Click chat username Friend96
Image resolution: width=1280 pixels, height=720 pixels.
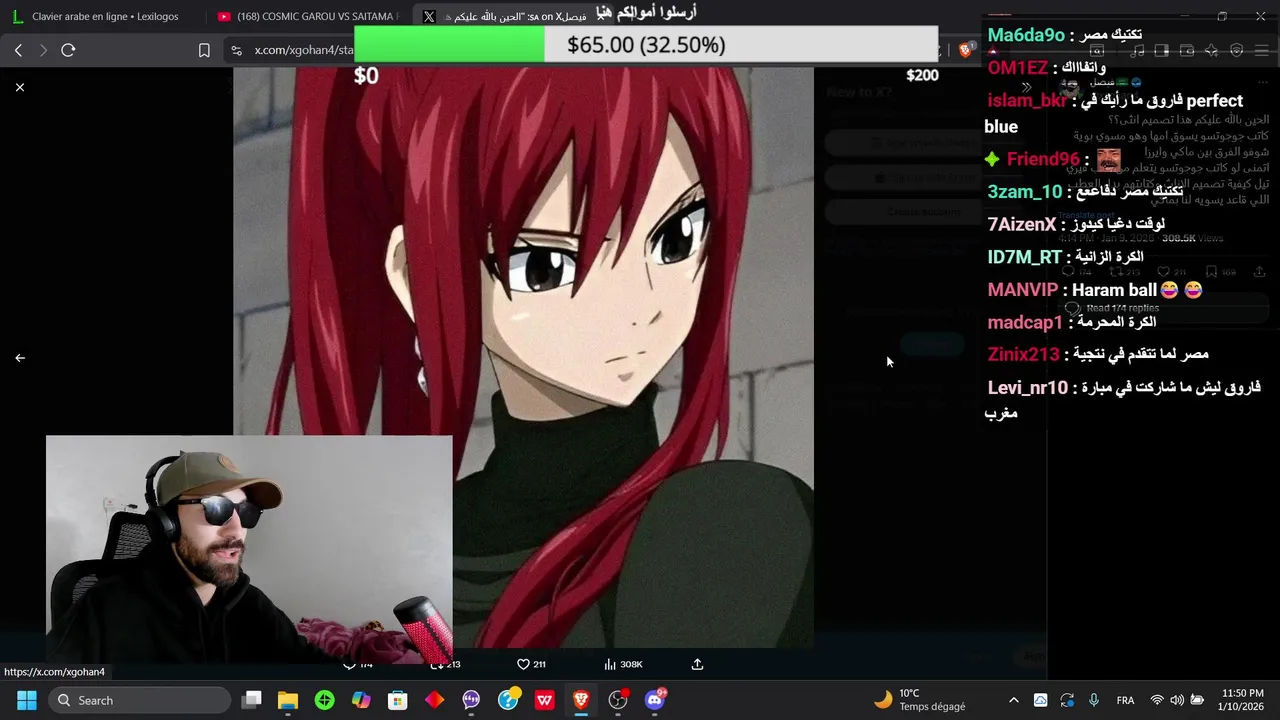1043,159
